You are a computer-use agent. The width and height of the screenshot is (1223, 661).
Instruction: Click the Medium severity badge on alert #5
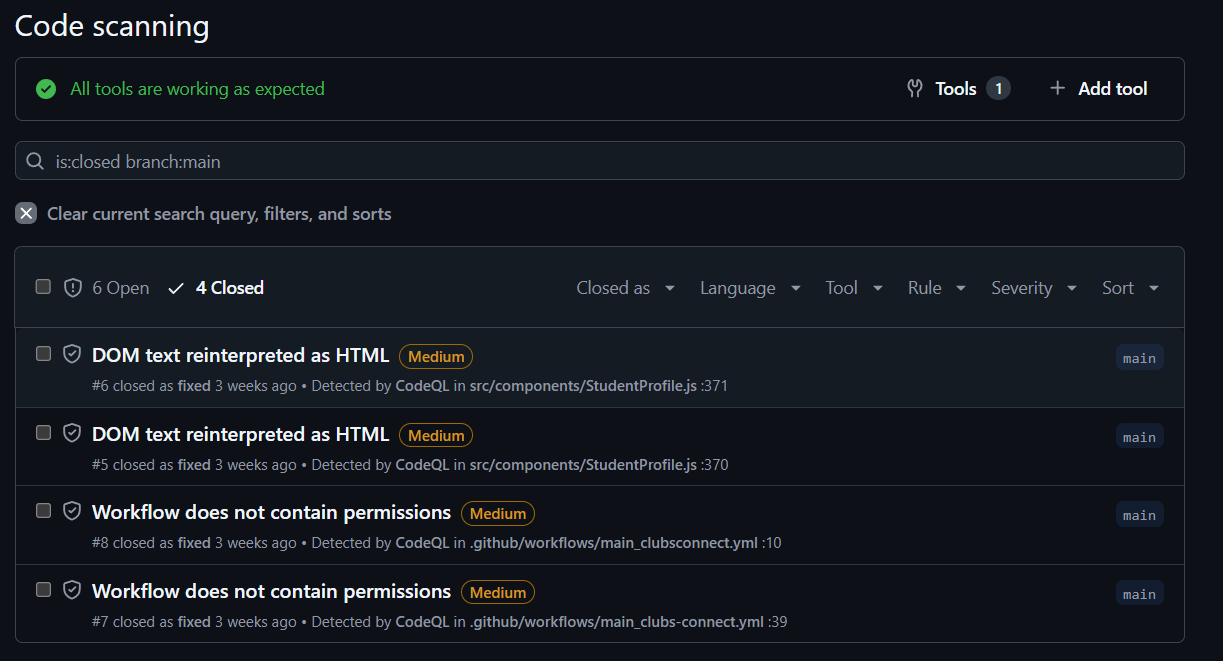[436, 435]
